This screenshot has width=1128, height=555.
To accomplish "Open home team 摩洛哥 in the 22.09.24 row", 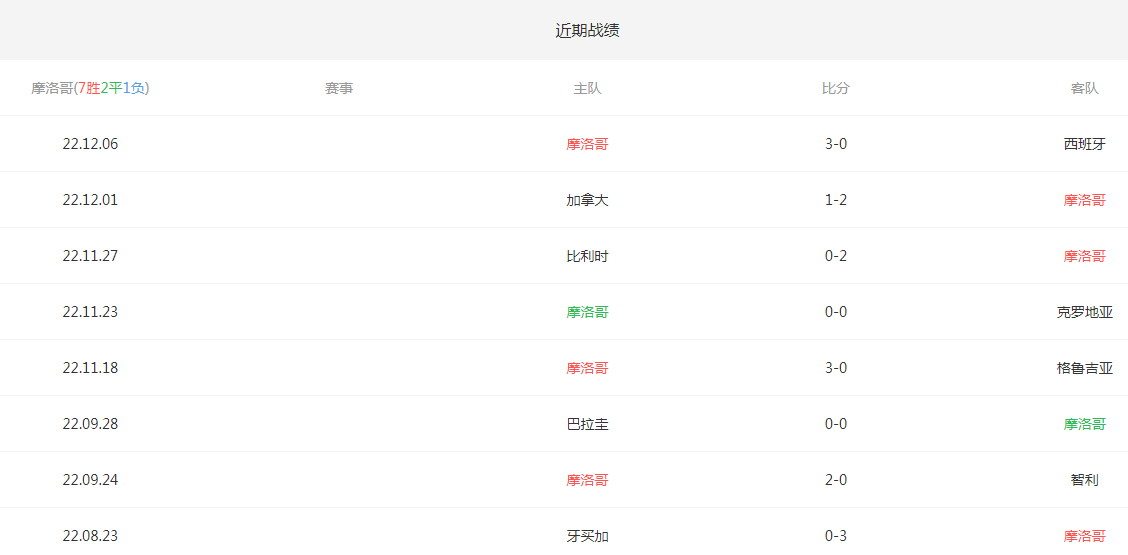I will [x=587, y=480].
